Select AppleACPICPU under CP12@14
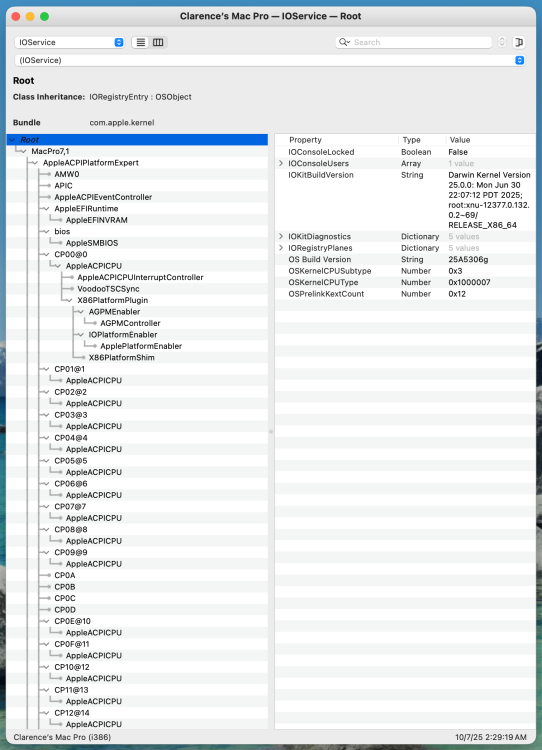The image size is (542, 750). [x=138, y=724]
